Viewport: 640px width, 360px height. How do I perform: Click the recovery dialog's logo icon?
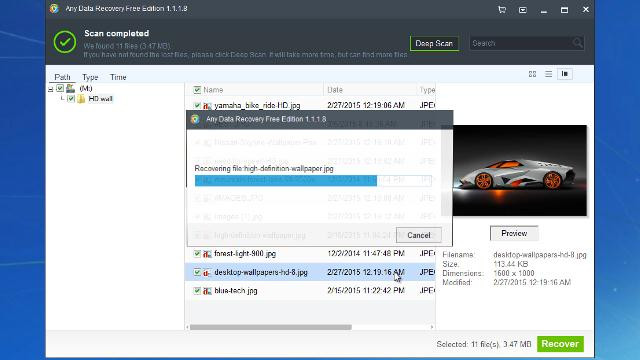(195, 119)
